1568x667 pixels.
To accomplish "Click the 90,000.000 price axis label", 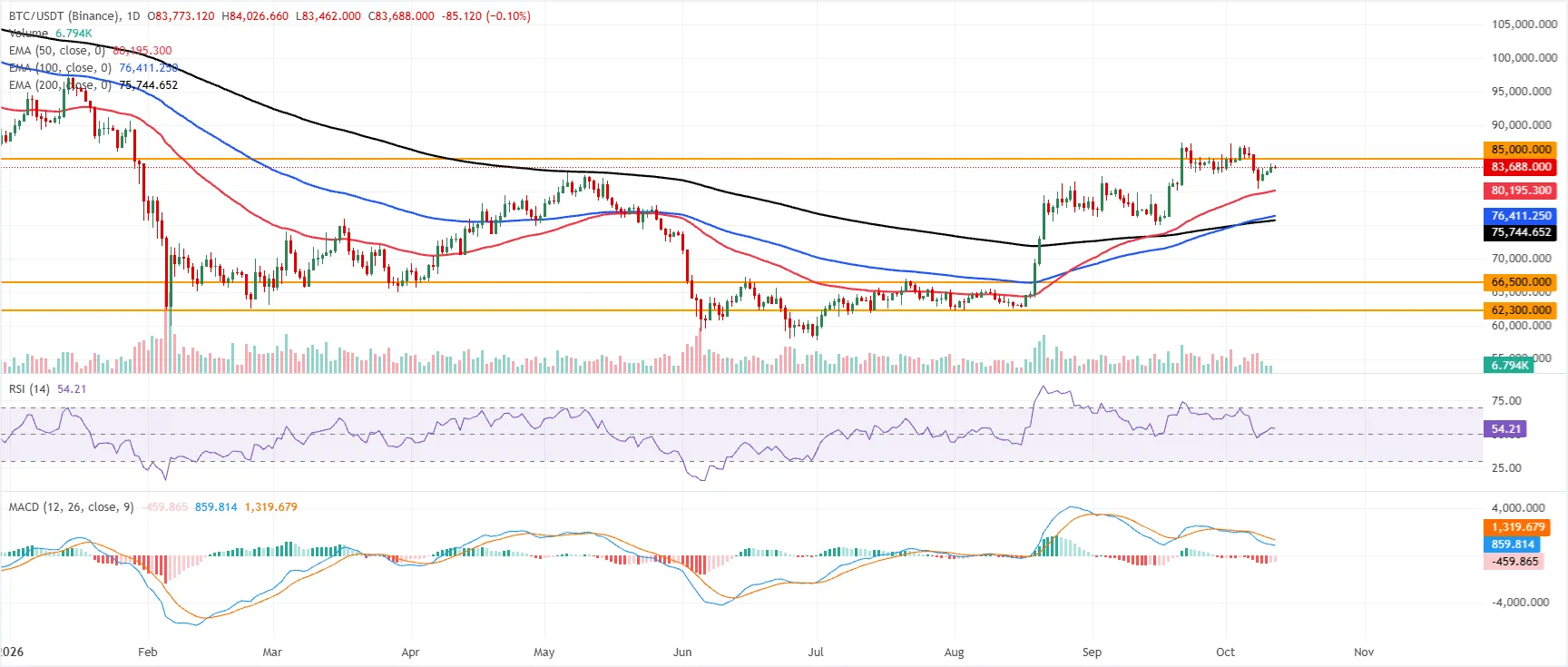I will tap(1522, 125).
